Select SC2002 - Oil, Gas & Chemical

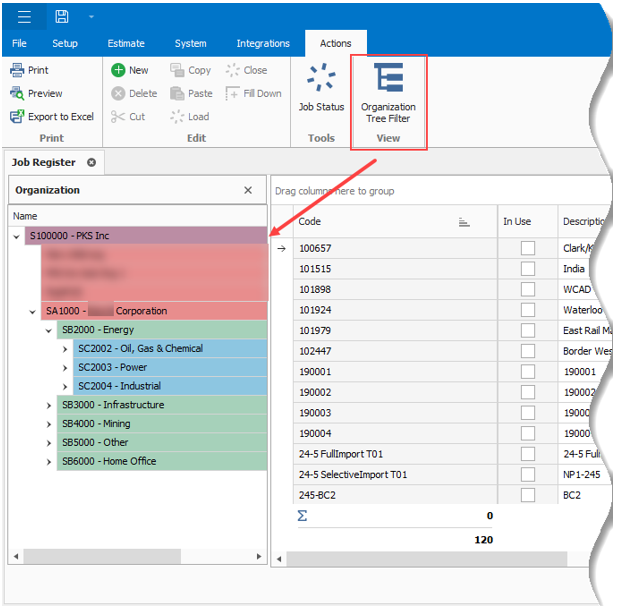point(140,349)
